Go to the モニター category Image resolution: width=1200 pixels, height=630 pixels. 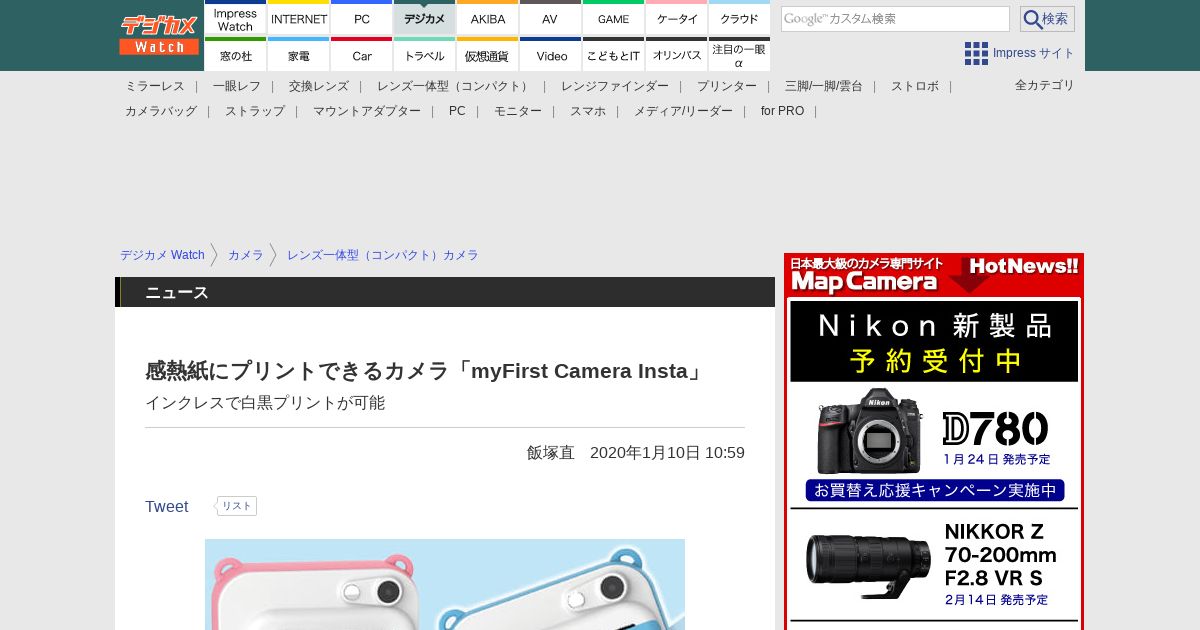point(518,111)
